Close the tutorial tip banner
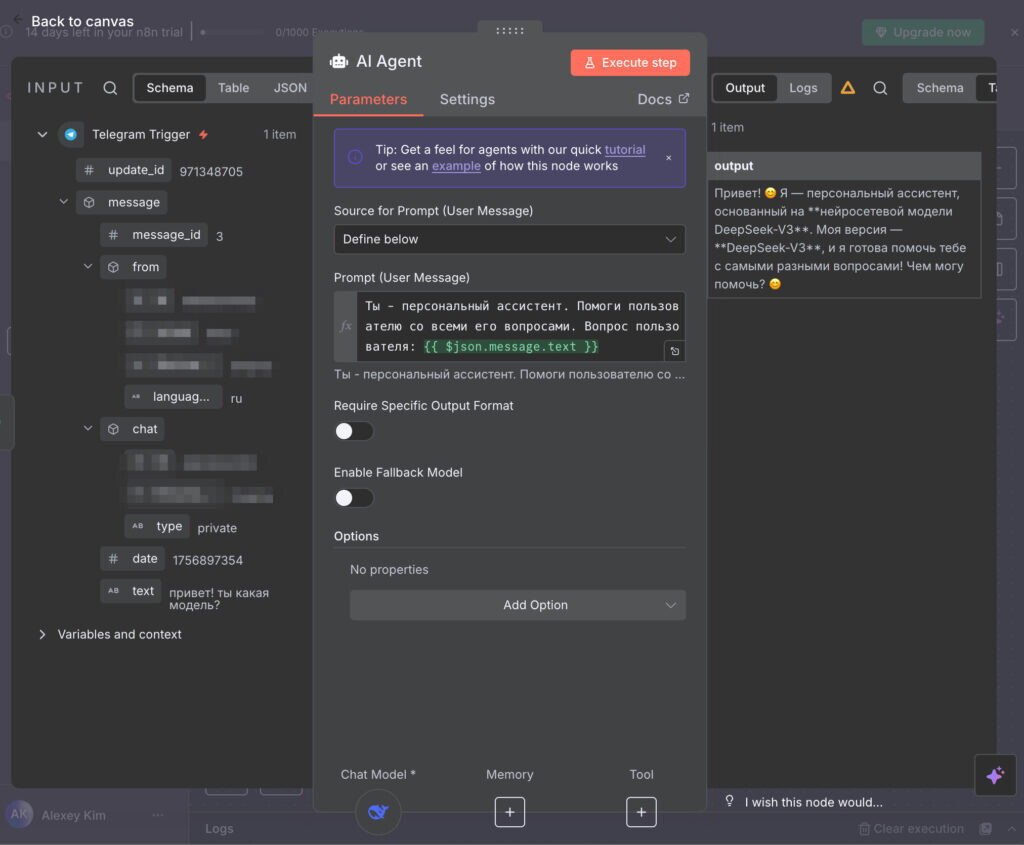Screen dimensions: 1024x845 tap(668, 158)
